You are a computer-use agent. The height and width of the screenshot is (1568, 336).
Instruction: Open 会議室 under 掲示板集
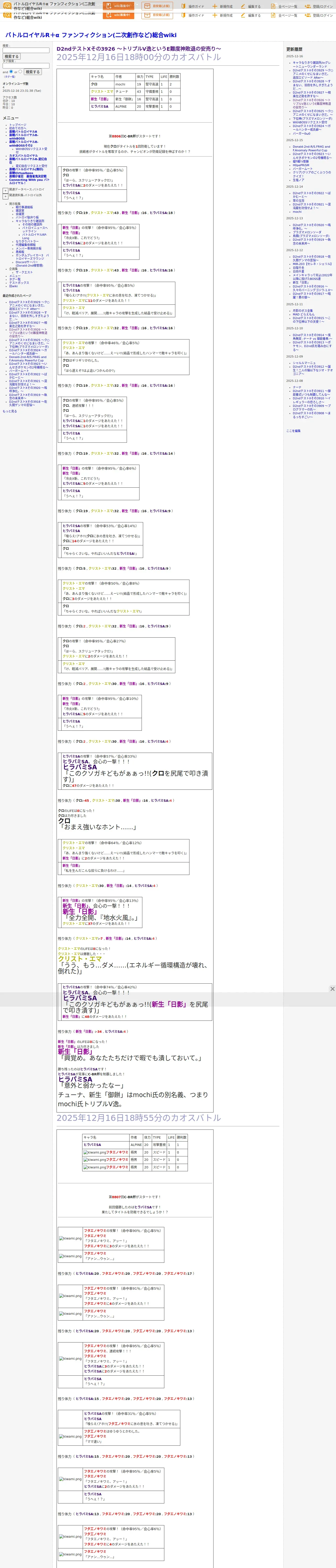pos(20,214)
